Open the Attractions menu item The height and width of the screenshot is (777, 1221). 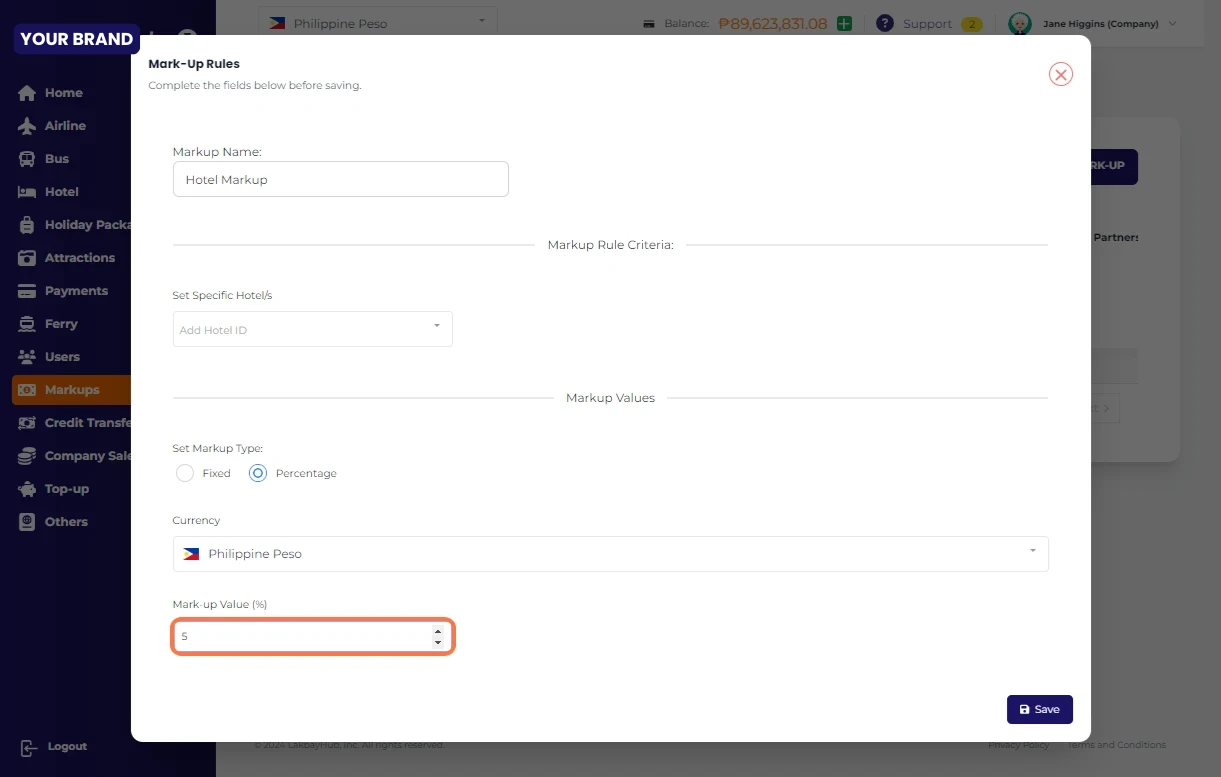point(79,258)
